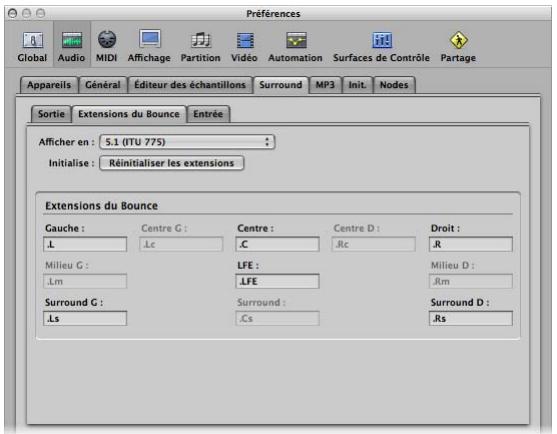Open the Entrée sub-tab
The height and width of the screenshot is (434, 557).
click(x=208, y=114)
